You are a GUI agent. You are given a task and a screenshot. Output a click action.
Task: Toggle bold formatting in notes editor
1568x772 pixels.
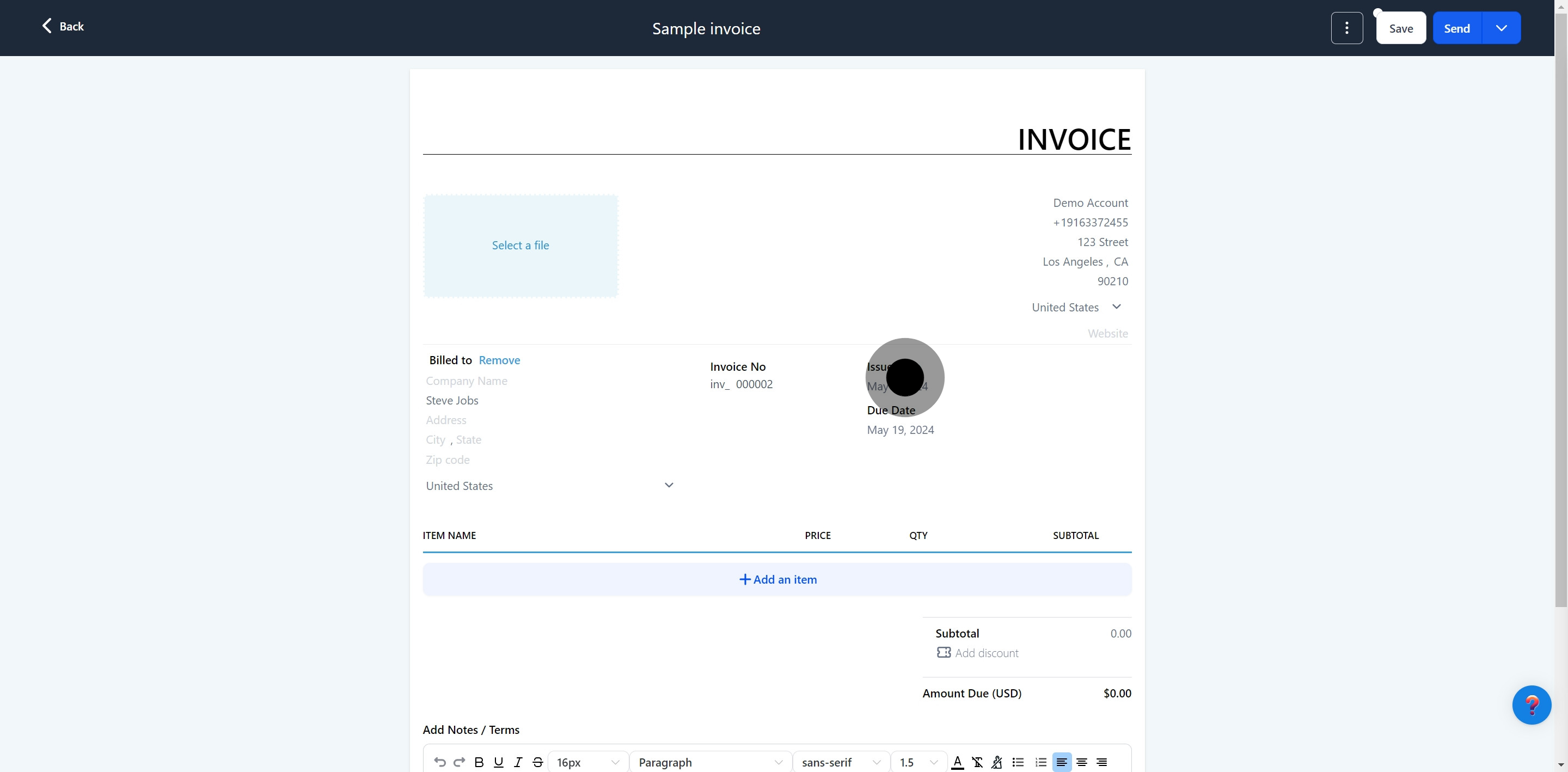(x=479, y=762)
